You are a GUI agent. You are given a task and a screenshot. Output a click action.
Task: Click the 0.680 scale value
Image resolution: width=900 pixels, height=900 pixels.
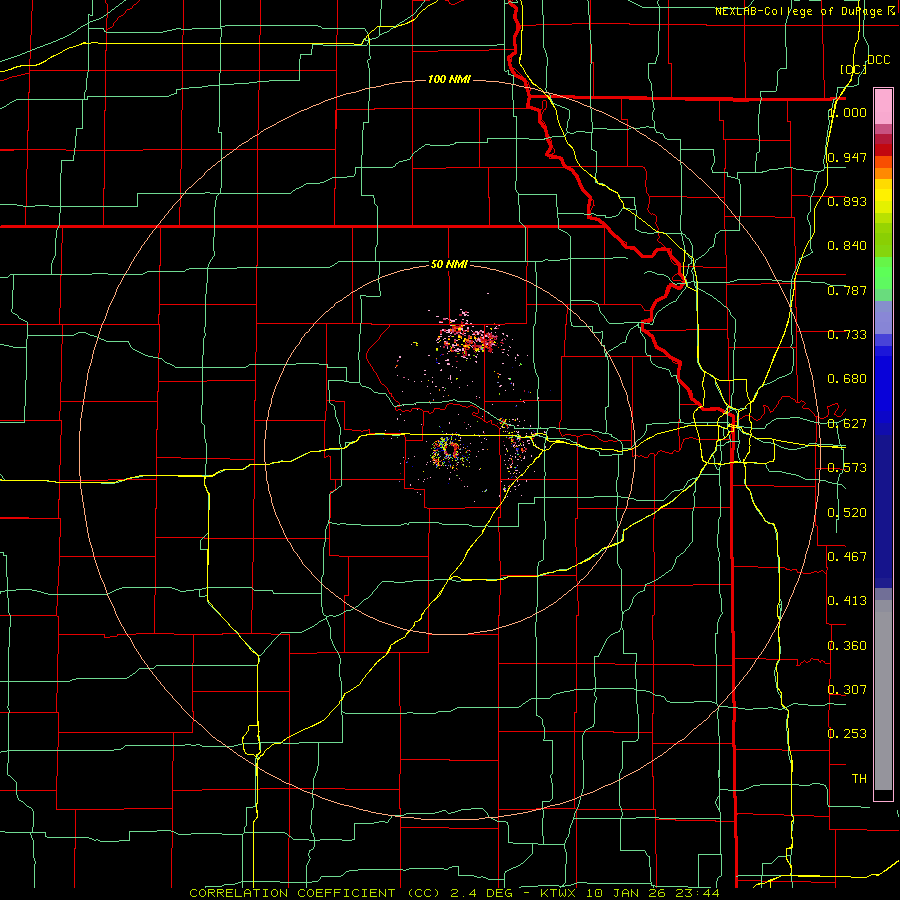pos(847,379)
